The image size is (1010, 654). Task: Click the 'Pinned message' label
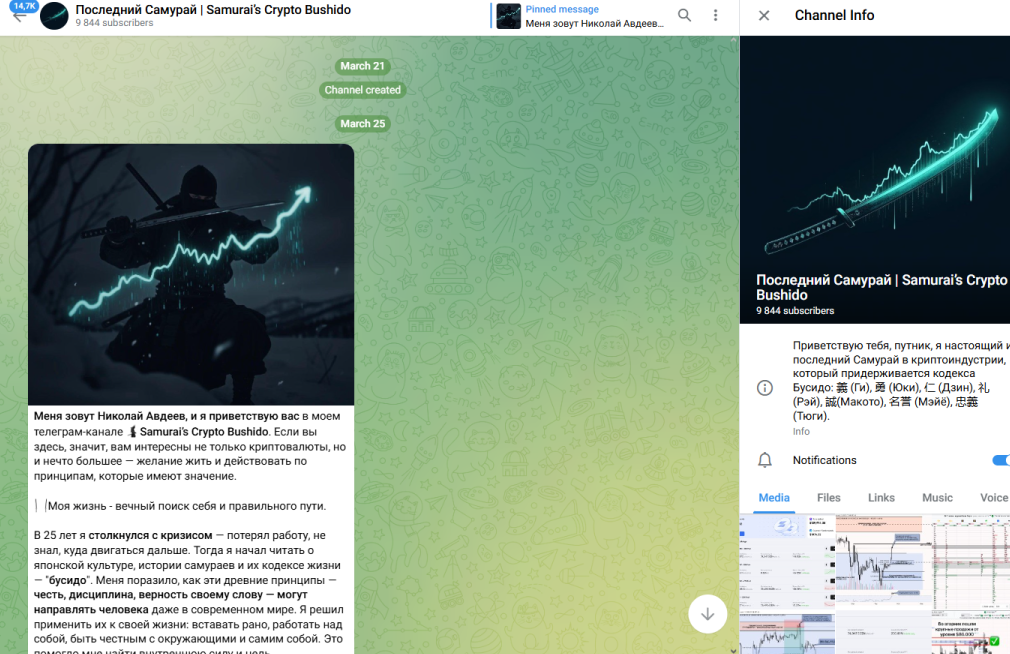tap(562, 9)
